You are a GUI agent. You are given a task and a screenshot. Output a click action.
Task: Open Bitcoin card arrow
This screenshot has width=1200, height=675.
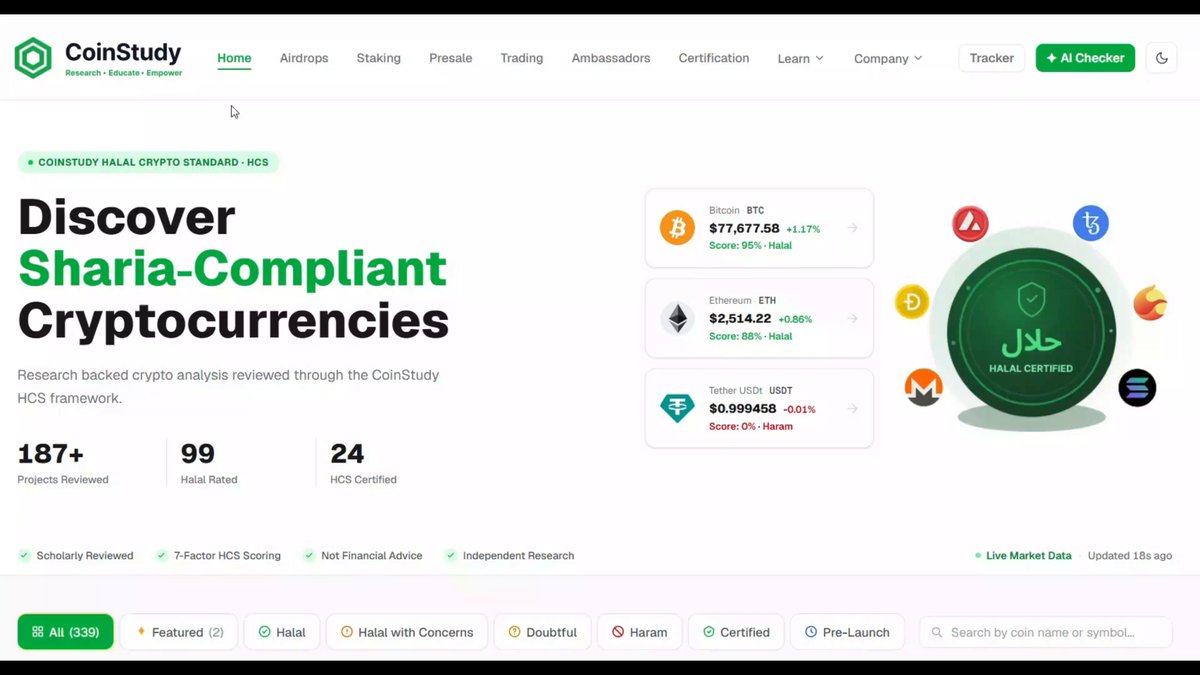click(x=852, y=228)
